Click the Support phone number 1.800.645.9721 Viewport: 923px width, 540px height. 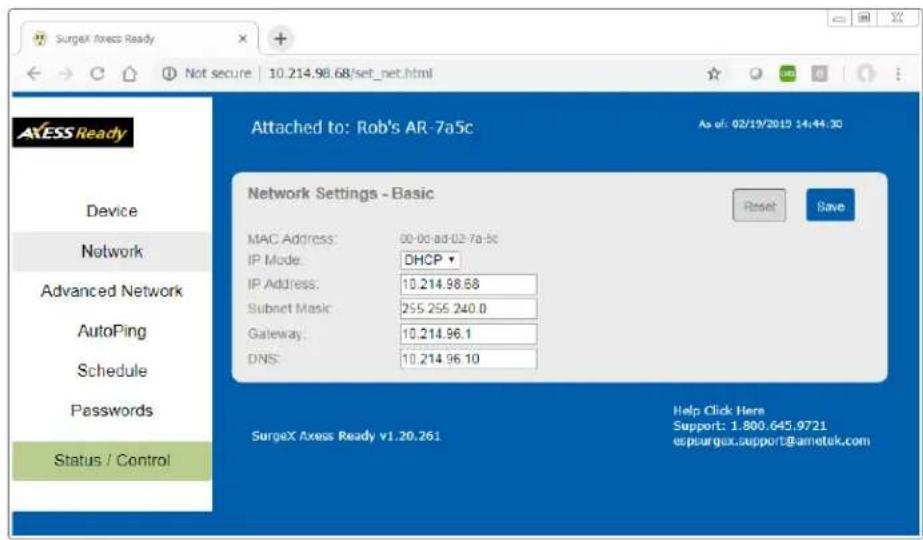coord(778,426)
